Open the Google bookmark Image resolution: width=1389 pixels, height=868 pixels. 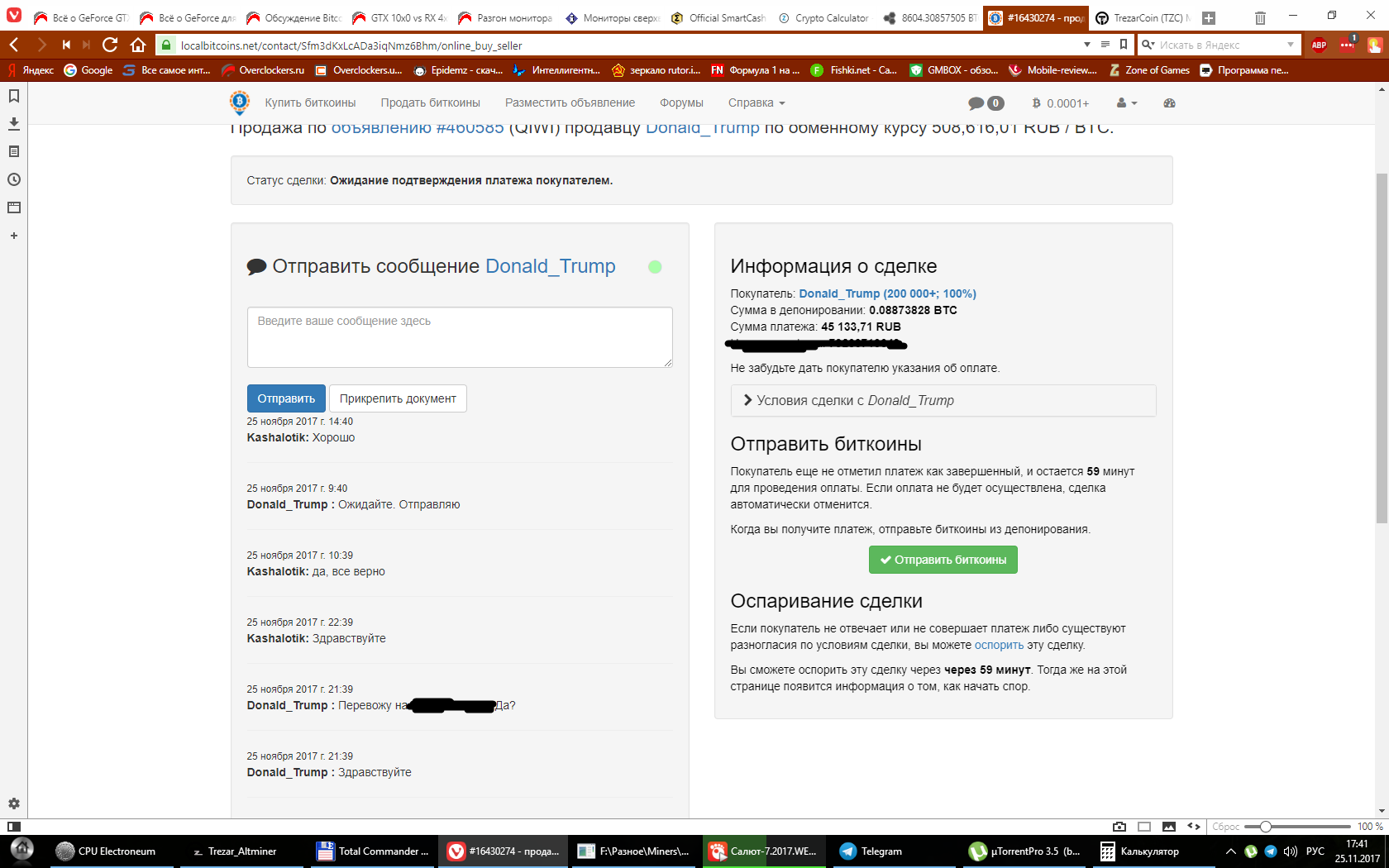coord(88,70)
